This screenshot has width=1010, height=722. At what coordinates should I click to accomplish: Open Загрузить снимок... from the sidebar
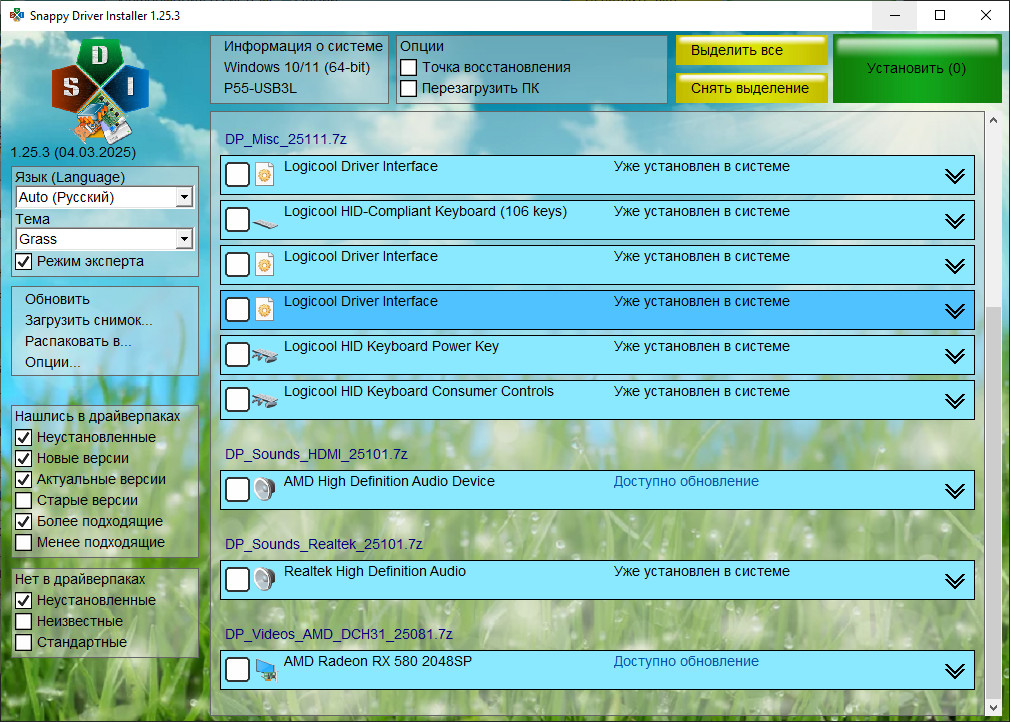[88, 320]
